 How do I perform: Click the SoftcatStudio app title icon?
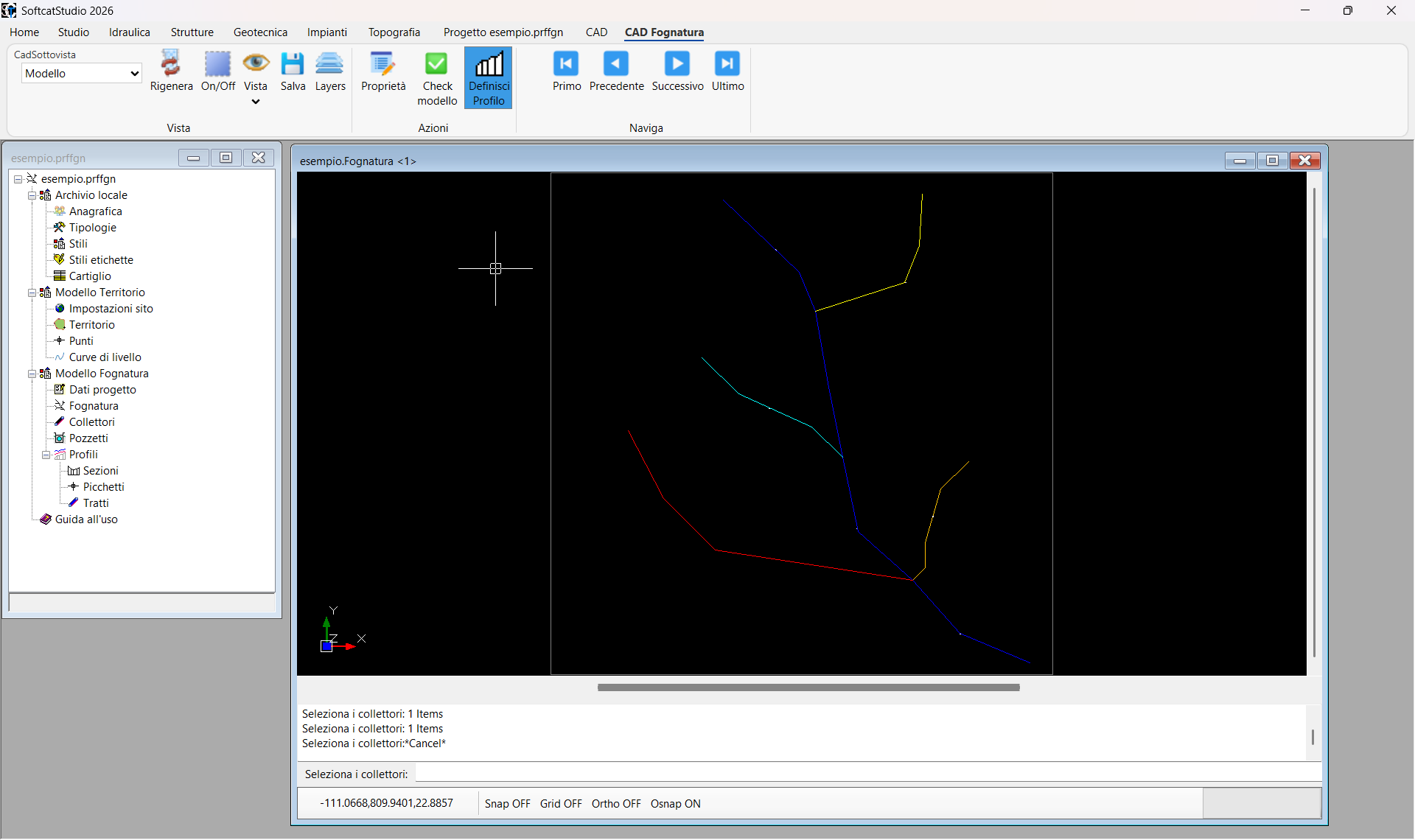pos(9,10)
